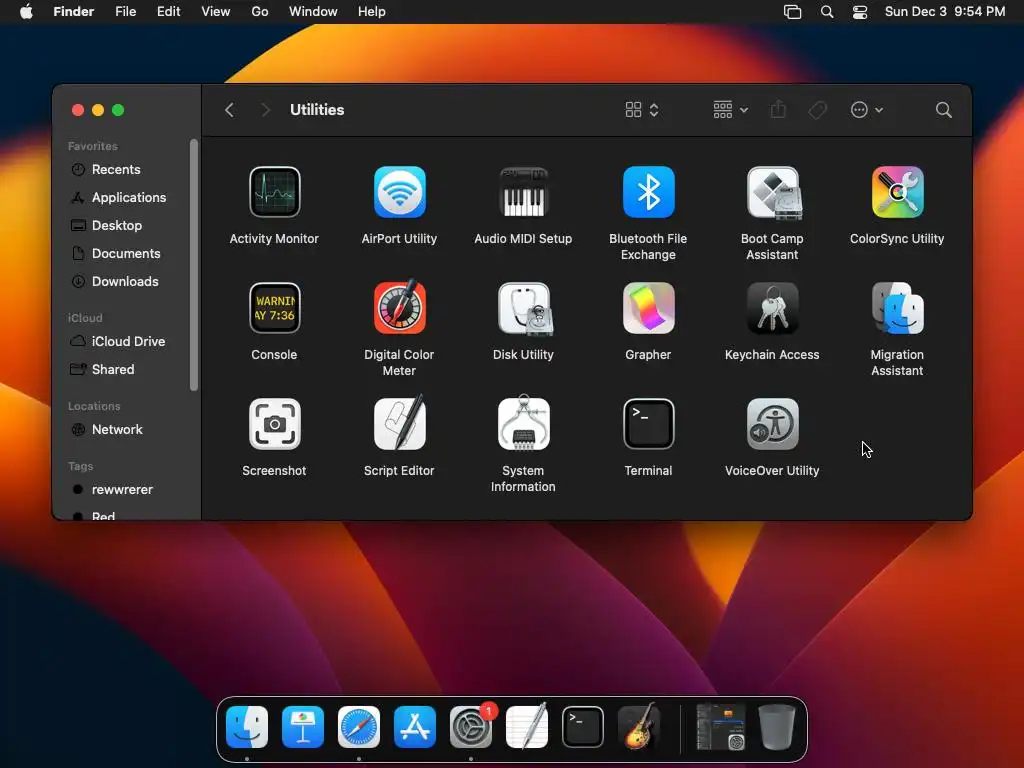The width and height of the screenshot is (1024, 768).
Task: Open App Store from the Dock
Action: tap(415, 727)
